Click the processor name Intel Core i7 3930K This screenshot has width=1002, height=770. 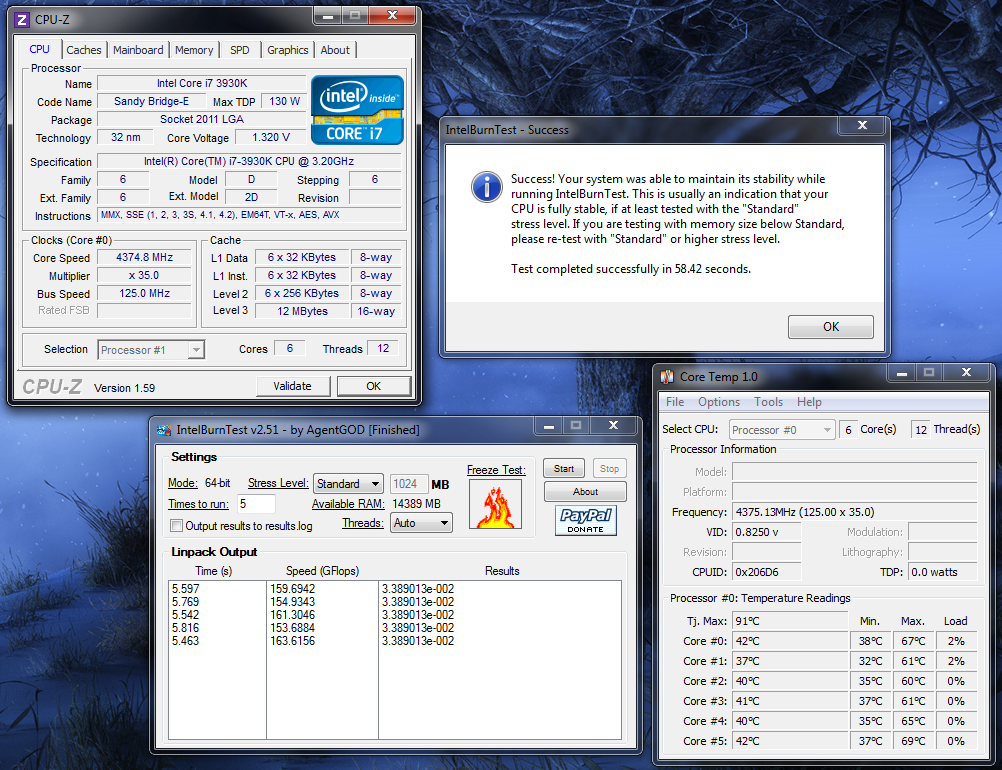tap(202, 83)
